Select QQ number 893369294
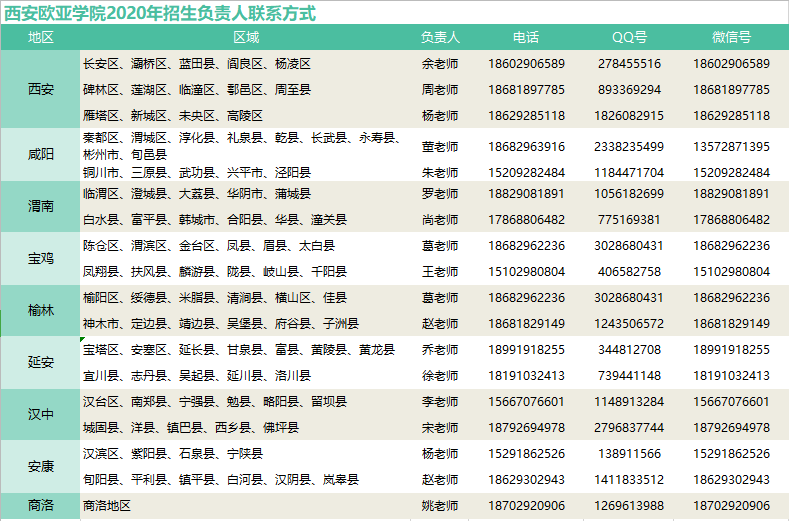Image resolution: width=789 pixels, height=521 pixels. [x=629, y=90]
